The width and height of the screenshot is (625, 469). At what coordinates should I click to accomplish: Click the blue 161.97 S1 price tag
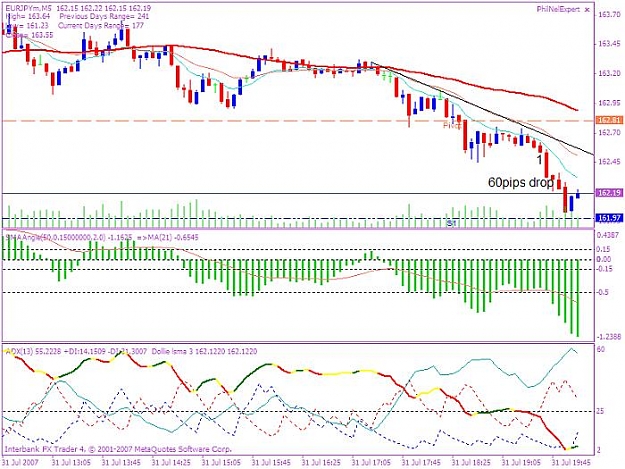tap(609, 218)
